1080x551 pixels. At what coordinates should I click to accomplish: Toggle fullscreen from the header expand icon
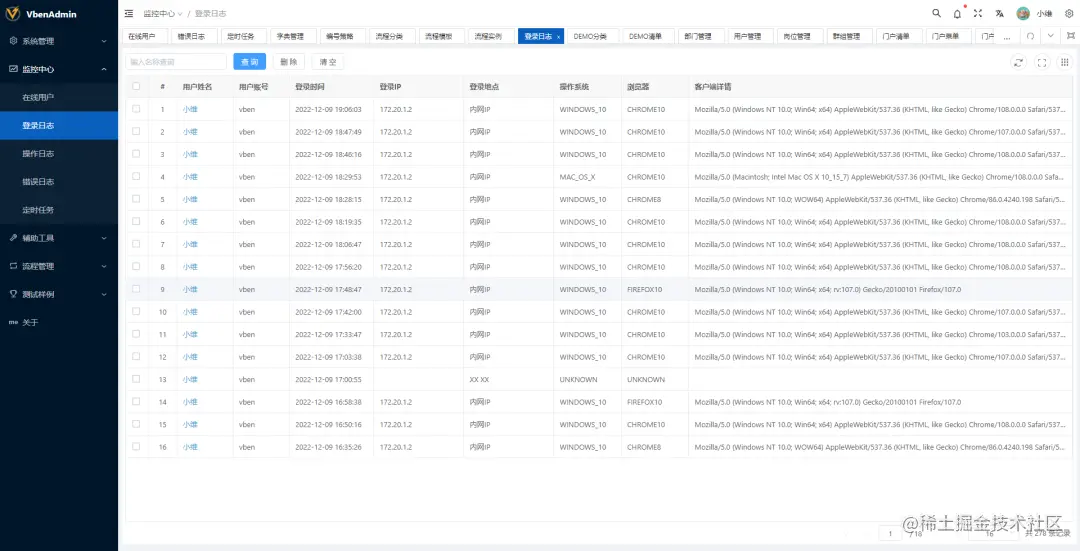(x=978, y=13)
